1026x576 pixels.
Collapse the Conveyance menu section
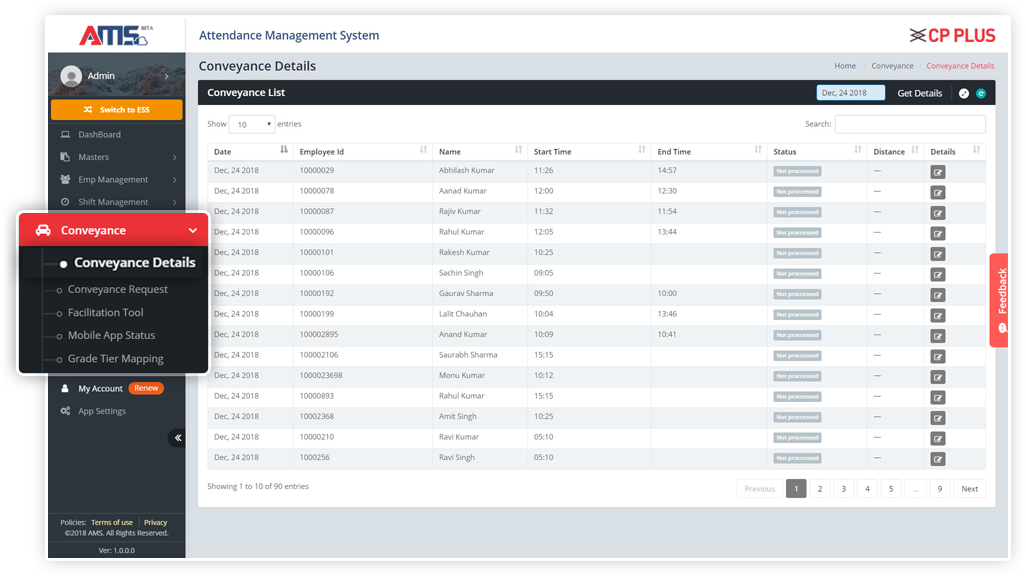point(113,230)
